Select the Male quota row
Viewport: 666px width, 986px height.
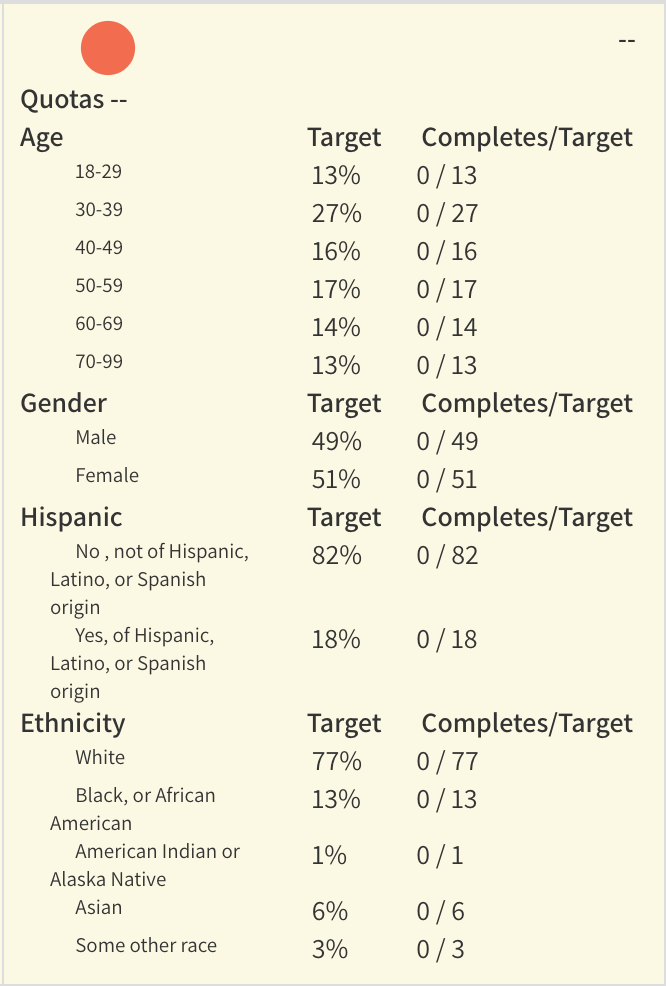(96, 438)
